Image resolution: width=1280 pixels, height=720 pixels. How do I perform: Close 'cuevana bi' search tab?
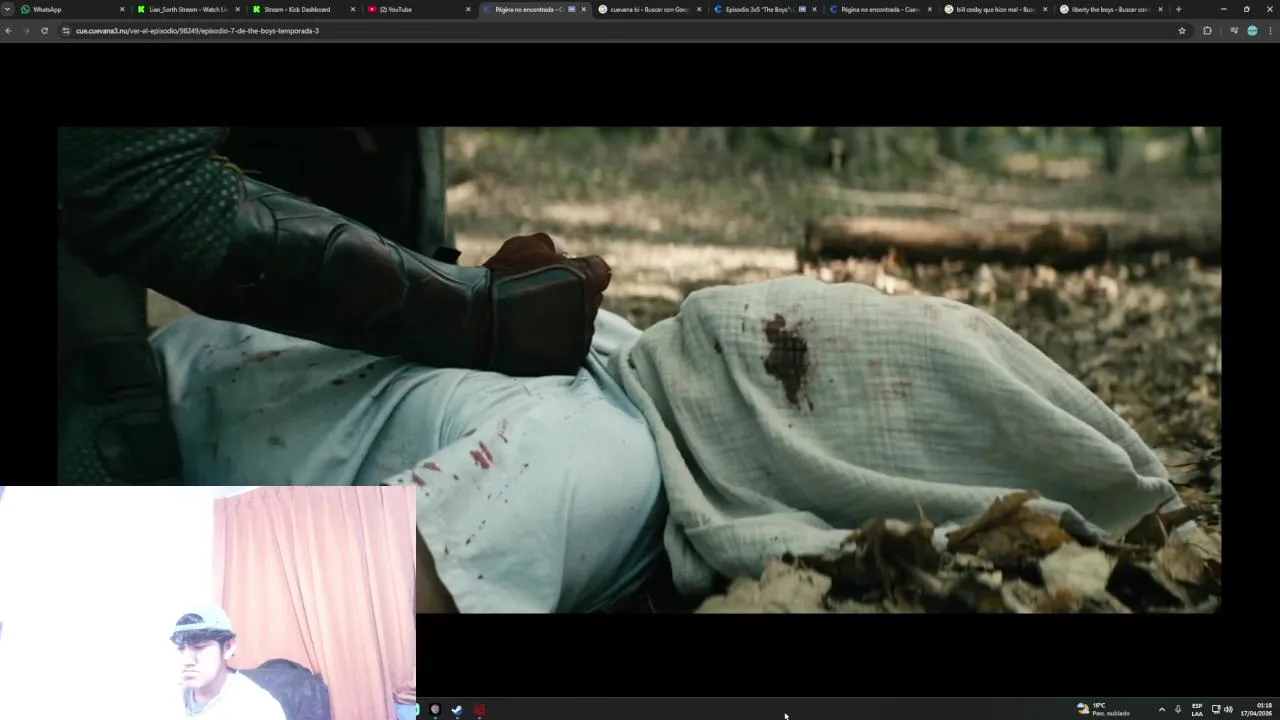699,9
